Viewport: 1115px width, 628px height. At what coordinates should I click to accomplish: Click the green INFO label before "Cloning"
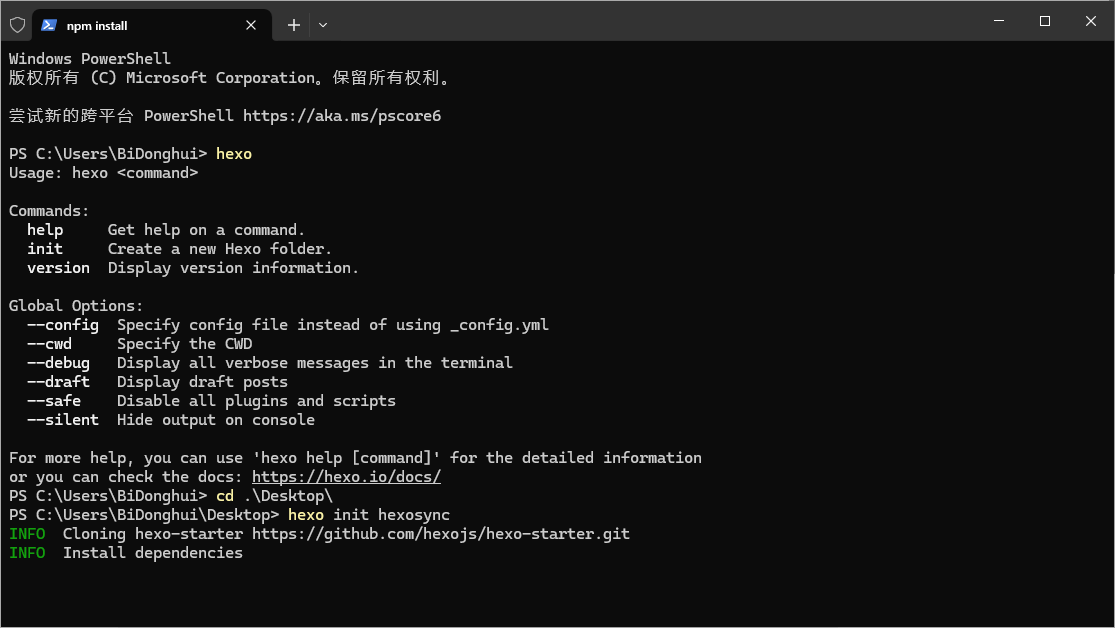coord(27,534)
